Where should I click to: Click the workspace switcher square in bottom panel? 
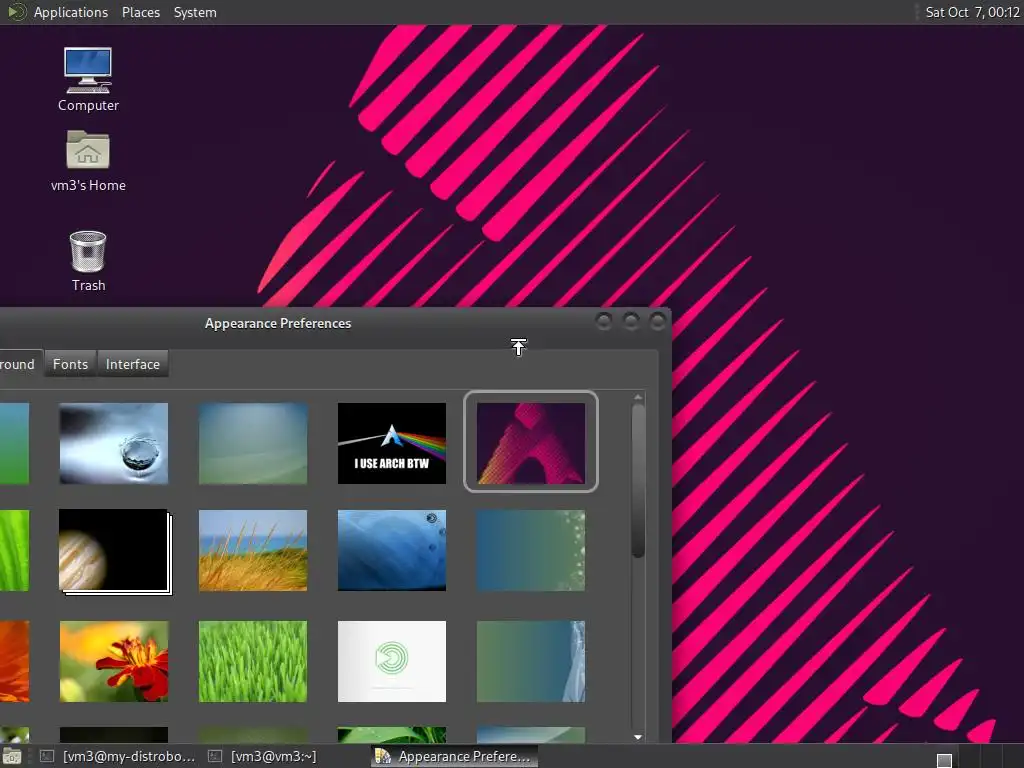tap(944, 760)
